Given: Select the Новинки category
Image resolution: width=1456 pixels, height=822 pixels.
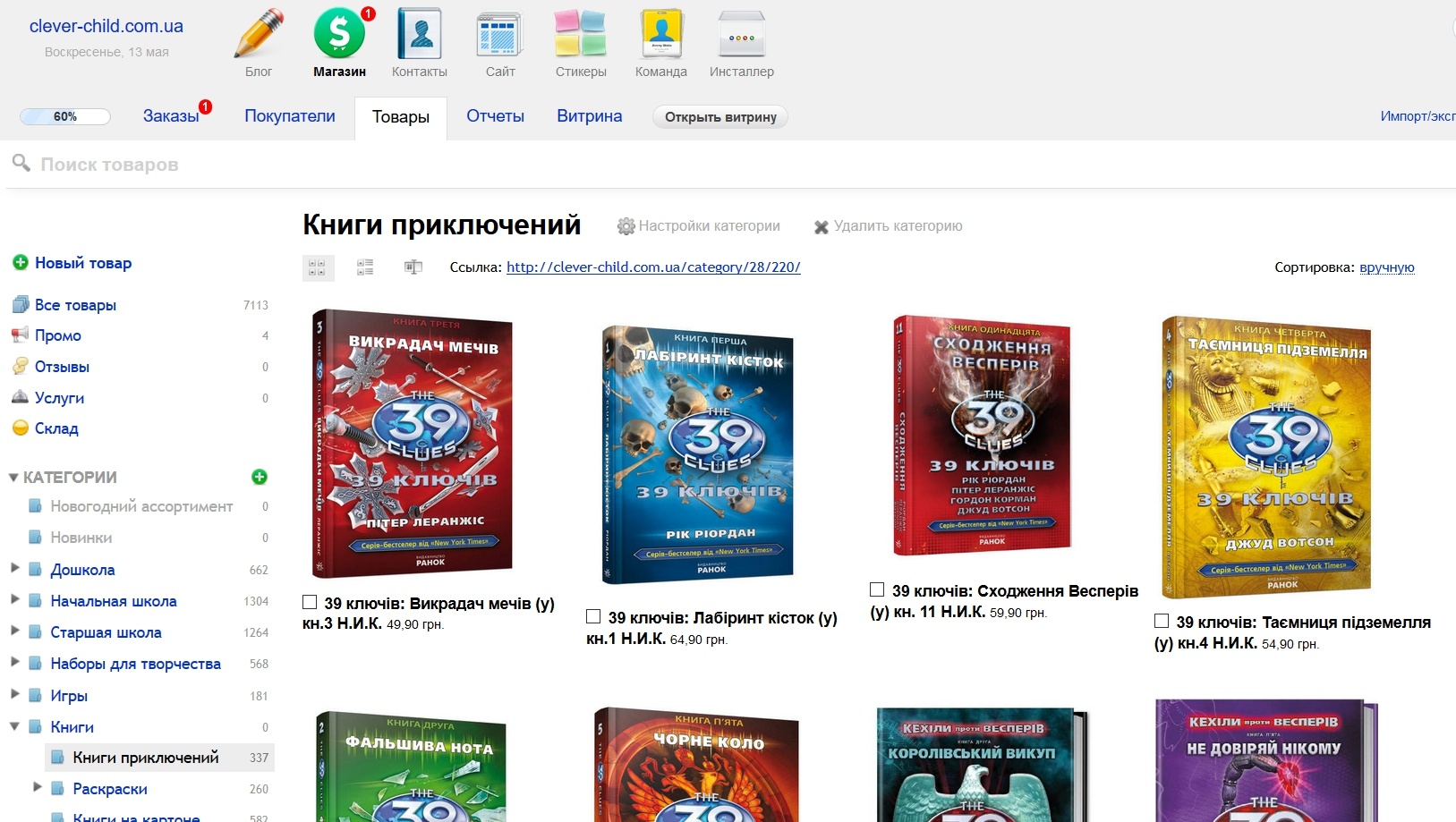Looking at the screenshot, I should tap(81, 538).
